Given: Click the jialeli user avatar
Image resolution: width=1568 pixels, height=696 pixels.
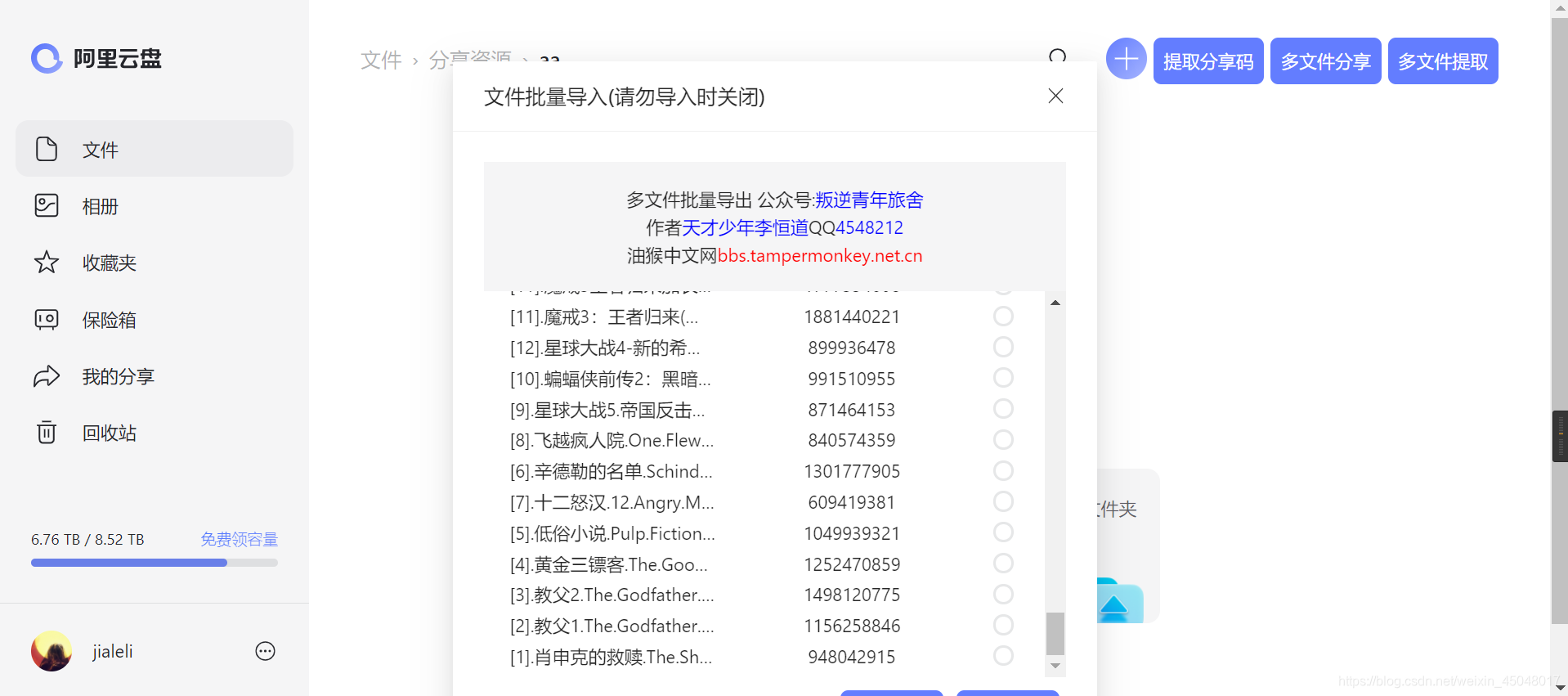Looking at the screenshot, I should [52, 651].
